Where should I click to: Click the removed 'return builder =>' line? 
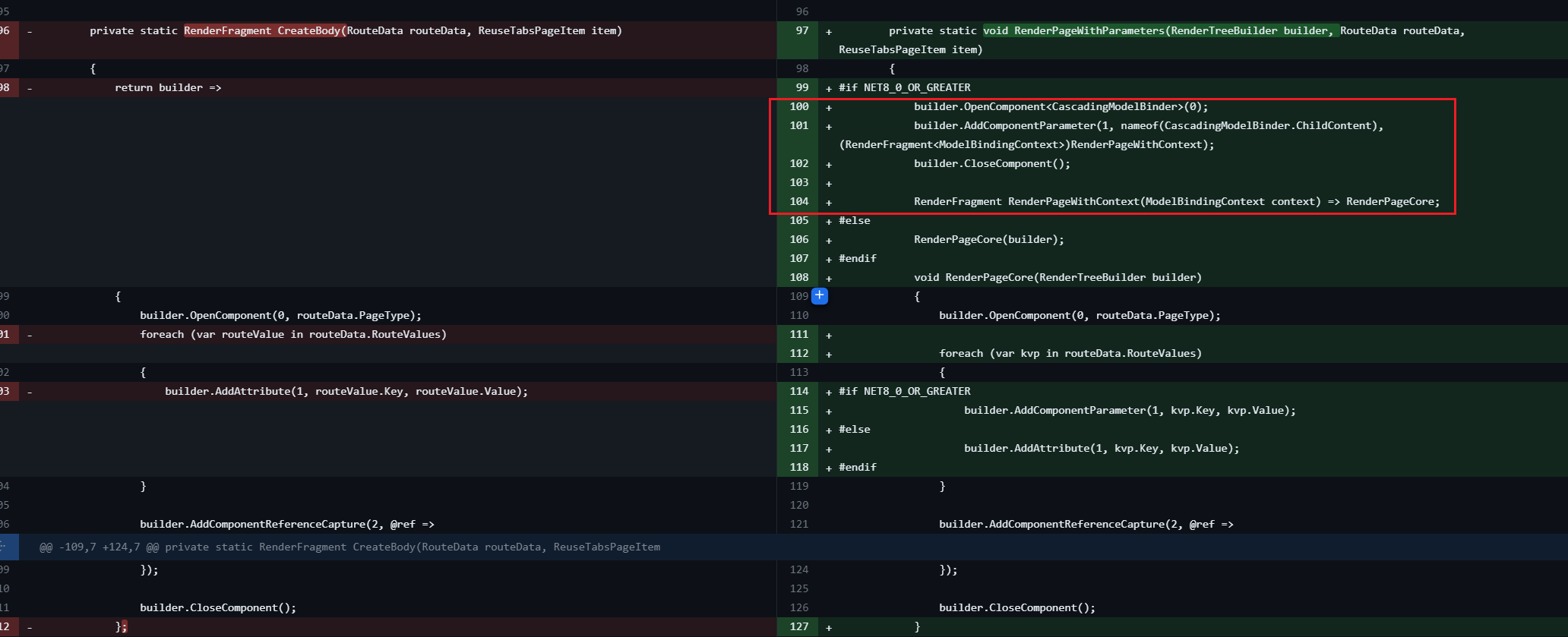click(168, 88)
